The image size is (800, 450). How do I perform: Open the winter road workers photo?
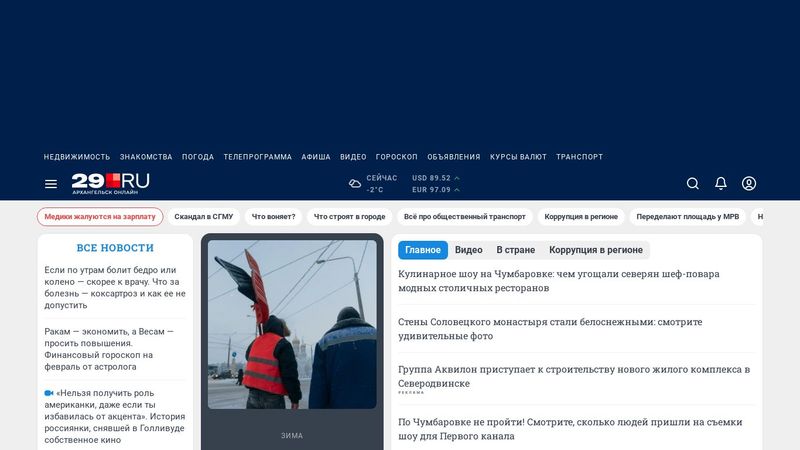(292, 324)
